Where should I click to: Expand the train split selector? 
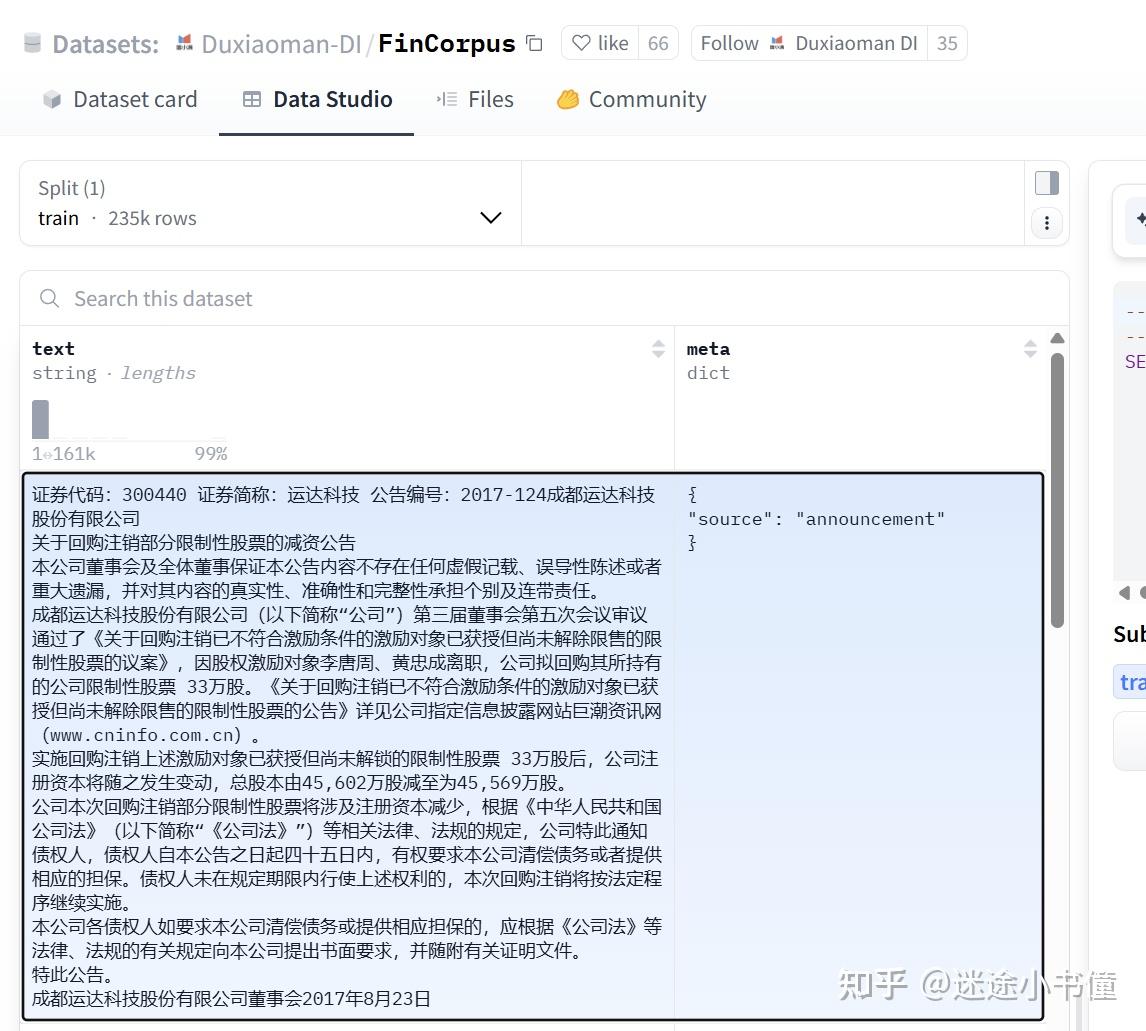pyautogui.click(x=490, y=217)
